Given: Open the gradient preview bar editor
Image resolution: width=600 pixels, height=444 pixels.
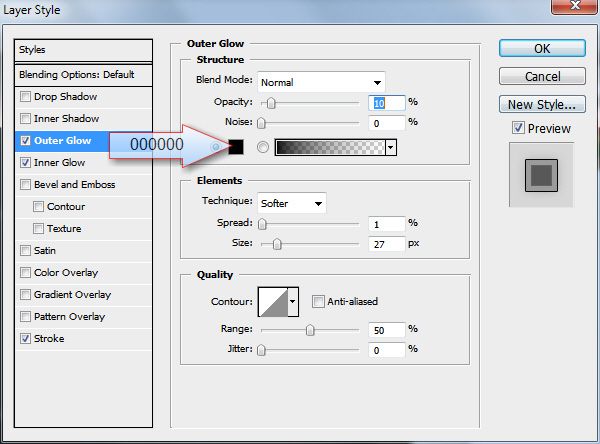Looking at the screenshot, I should [330, 147].
